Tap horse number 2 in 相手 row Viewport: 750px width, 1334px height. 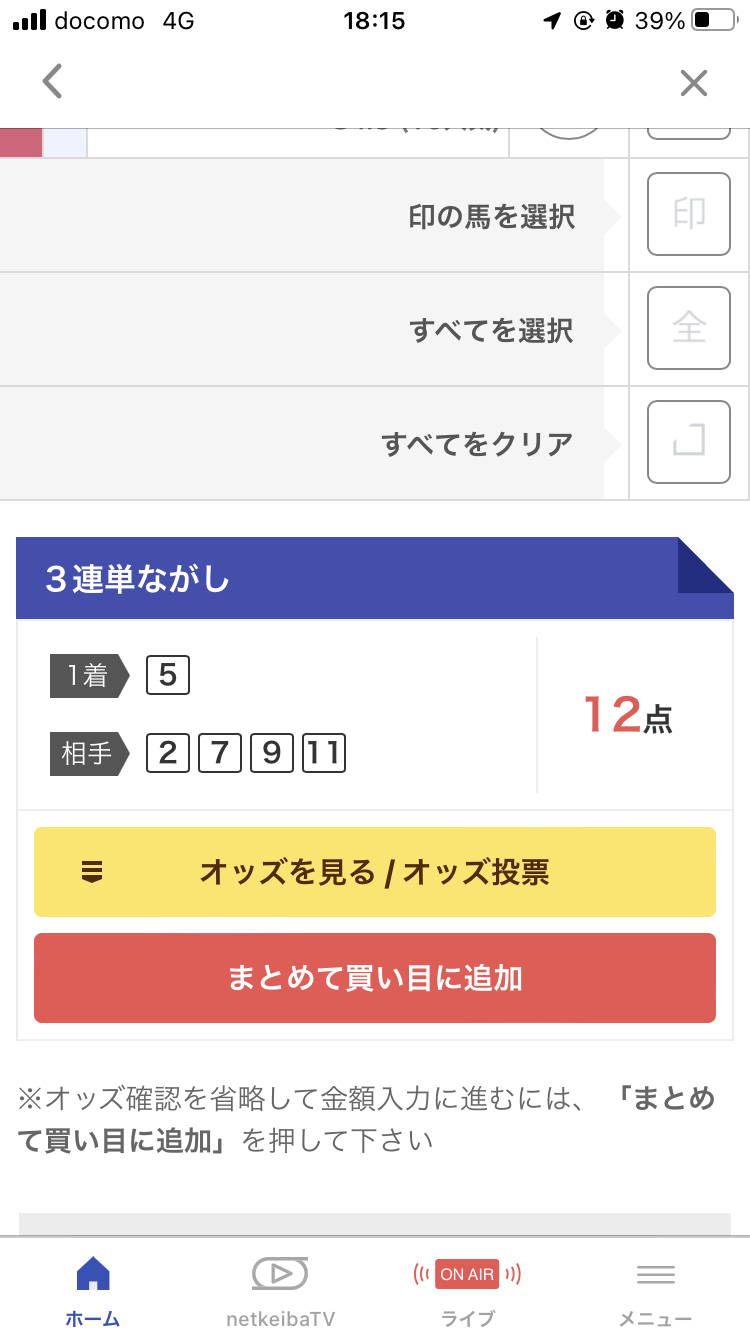(x=168, y=752)
